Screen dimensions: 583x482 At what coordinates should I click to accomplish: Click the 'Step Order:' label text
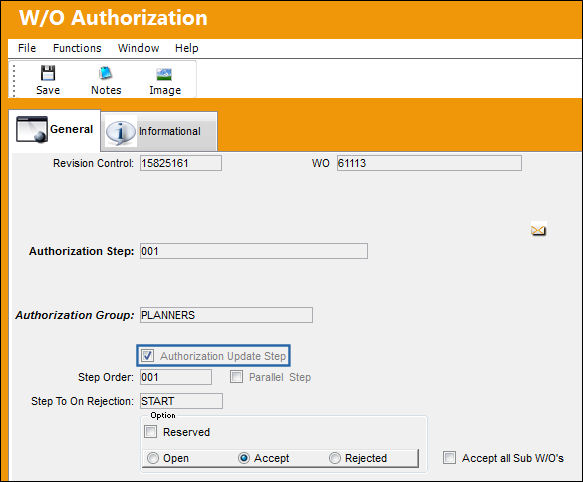pos(106,377)
